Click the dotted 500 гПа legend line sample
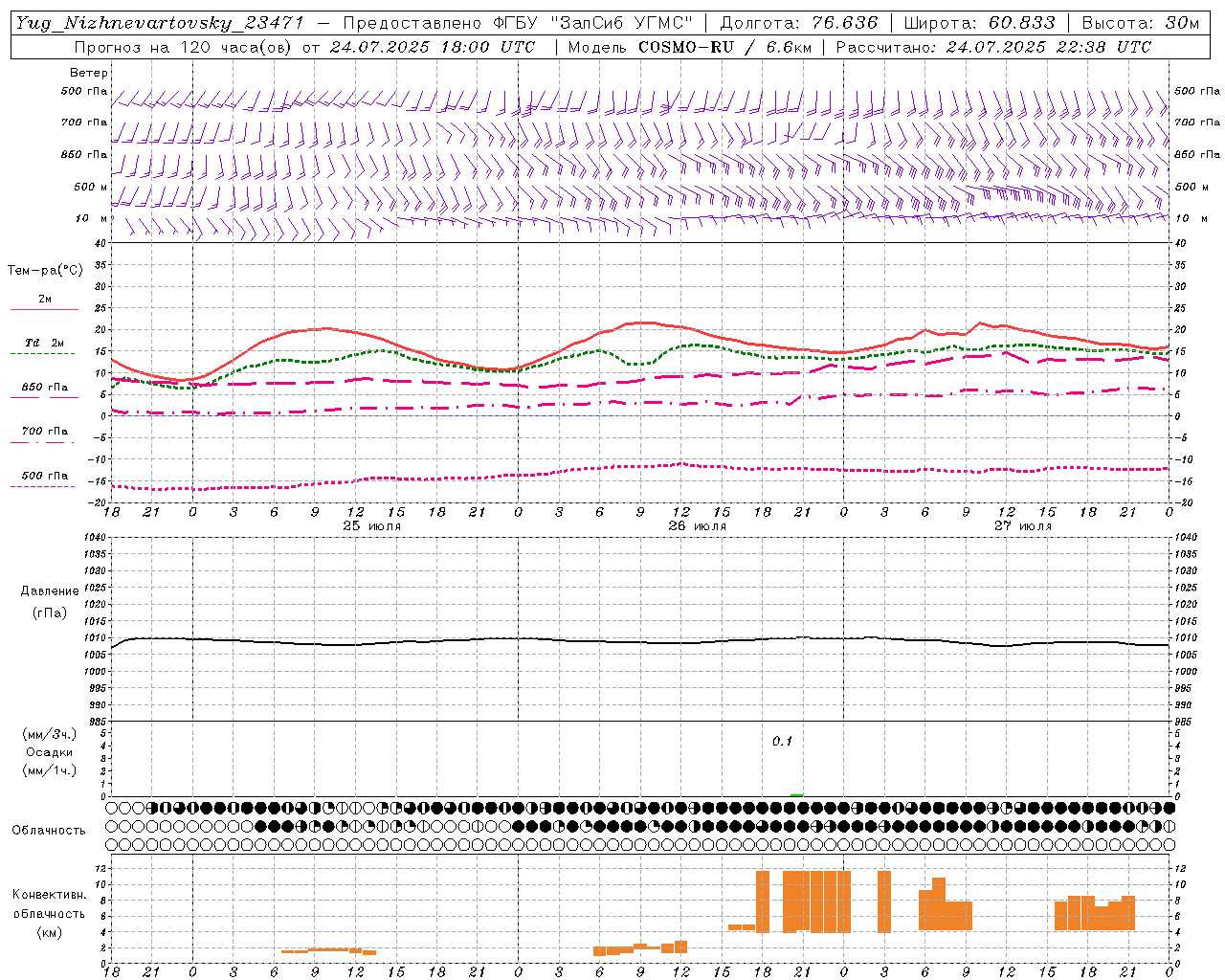The height and width of the screenshot is (980, 1225). [x=44, y=486]
